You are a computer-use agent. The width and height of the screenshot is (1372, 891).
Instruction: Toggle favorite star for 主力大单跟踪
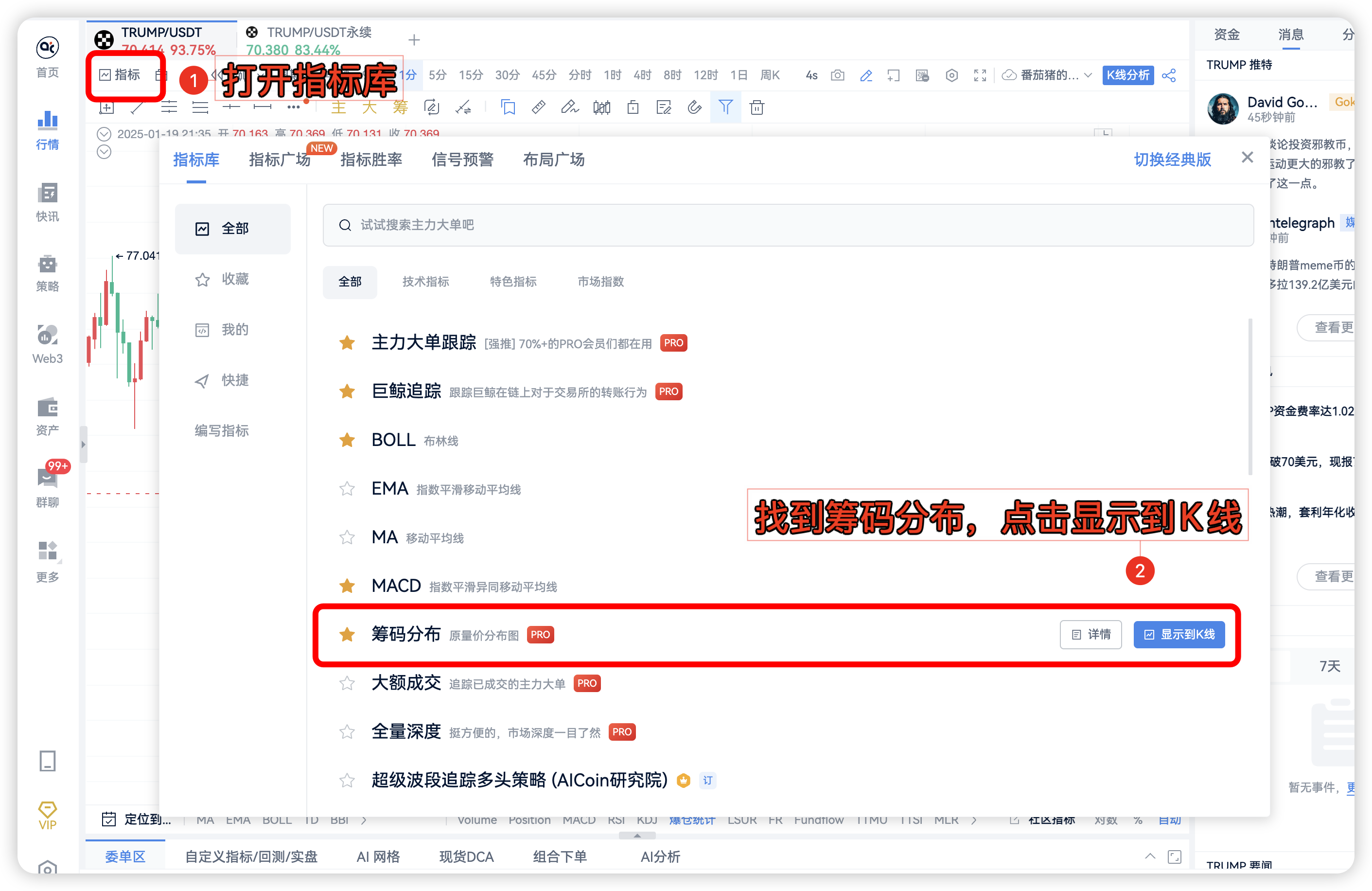[347, 342]
